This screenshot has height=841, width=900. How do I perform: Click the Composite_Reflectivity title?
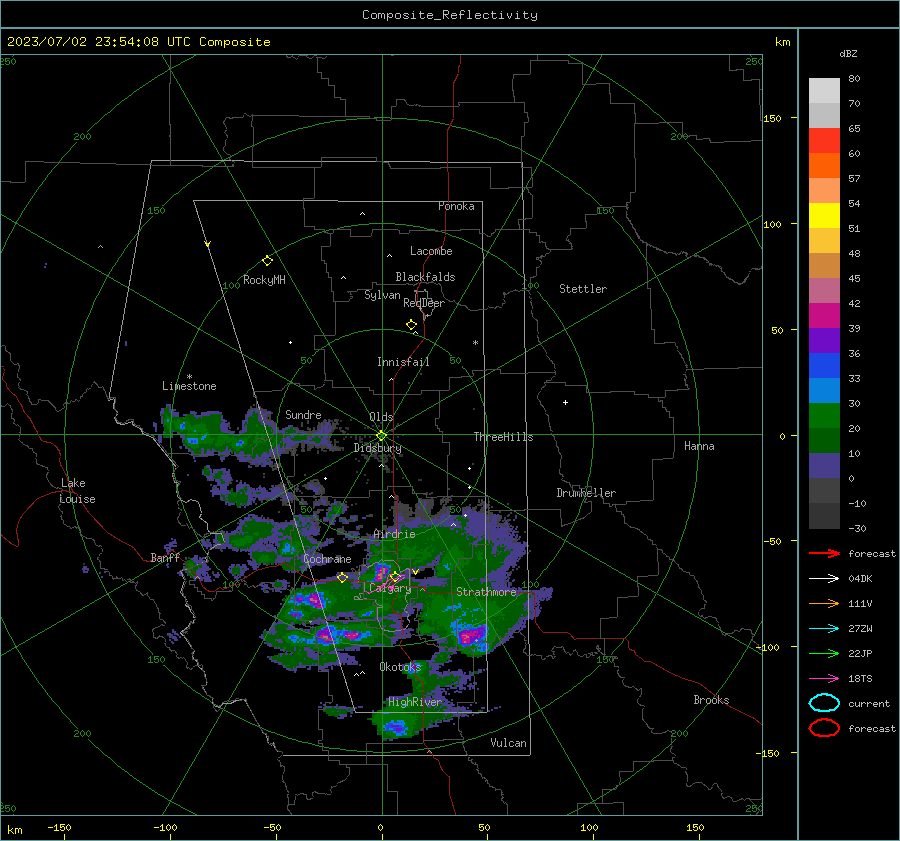pyautogui.click(x=450, y=15)
